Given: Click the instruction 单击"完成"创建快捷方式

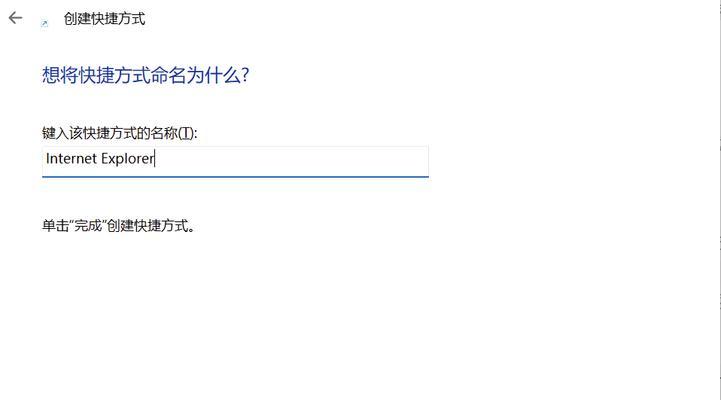Looking at the screenshot, I should (118, 226).
